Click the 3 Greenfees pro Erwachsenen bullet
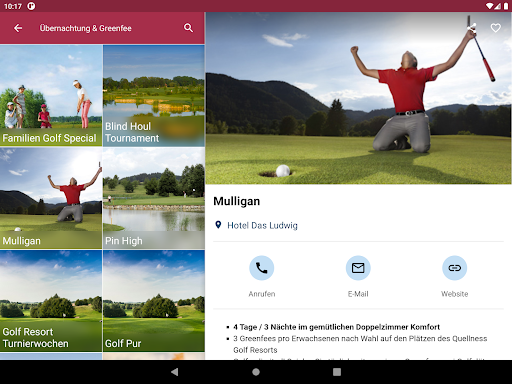512x384 pixels. (360, 344)
